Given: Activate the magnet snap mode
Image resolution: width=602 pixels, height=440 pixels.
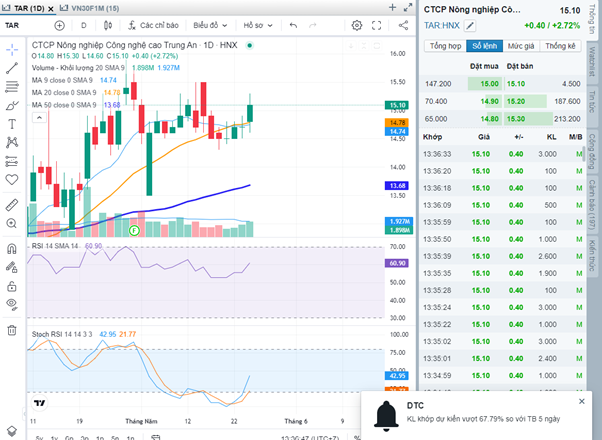Looking at the screenshot, I should pyautogui.click(x=12, y=249).
